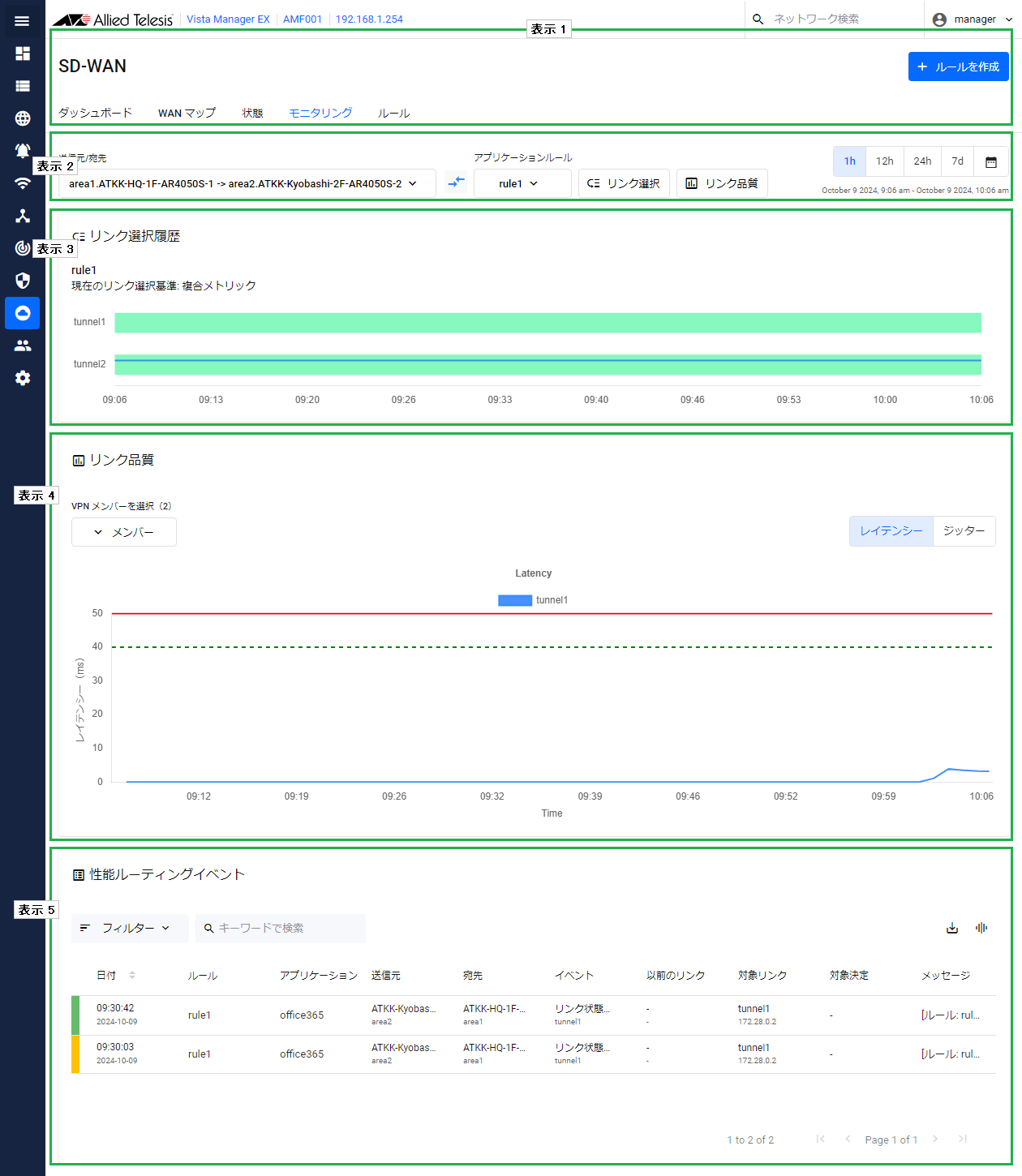The height and width of the screenshot is (1176, 1022).
Task: Open the wireless Wi-Fi icon in sidebar
Action: (23, 183)
